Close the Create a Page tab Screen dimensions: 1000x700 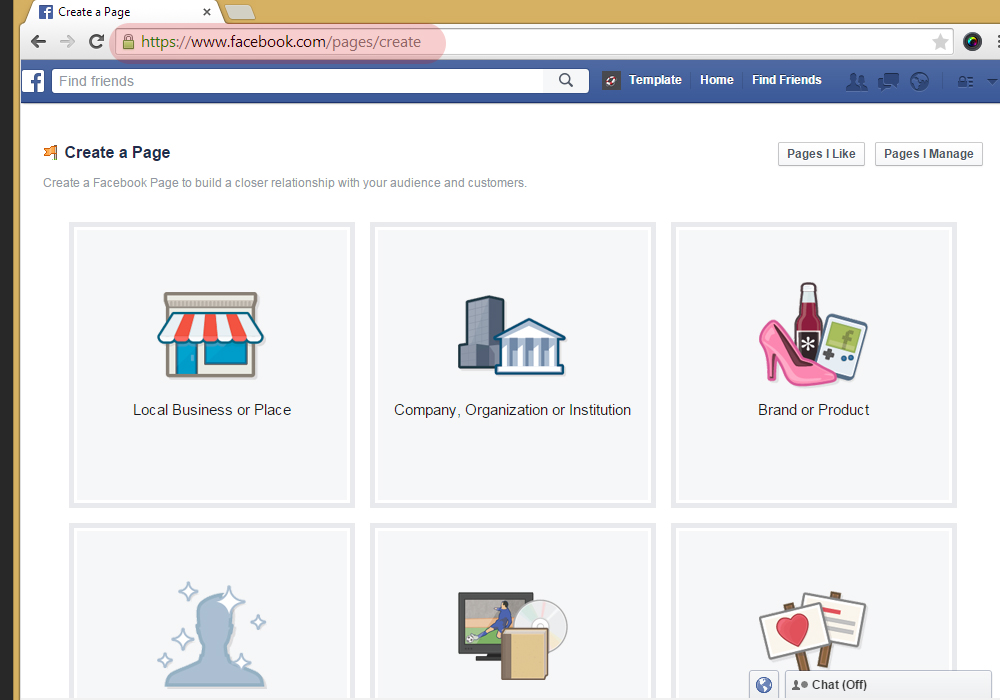tap(207, 12)
